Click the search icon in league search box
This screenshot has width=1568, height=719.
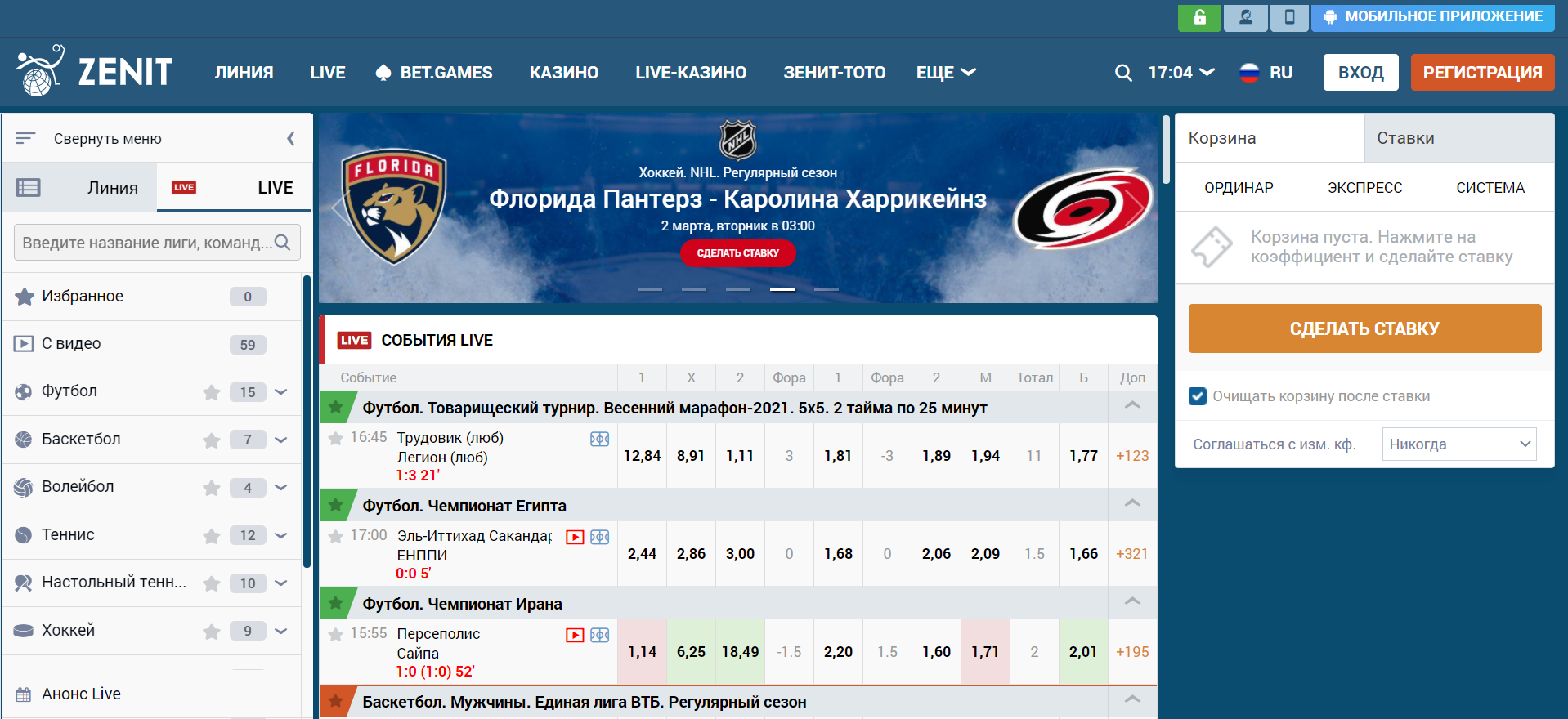283,243
